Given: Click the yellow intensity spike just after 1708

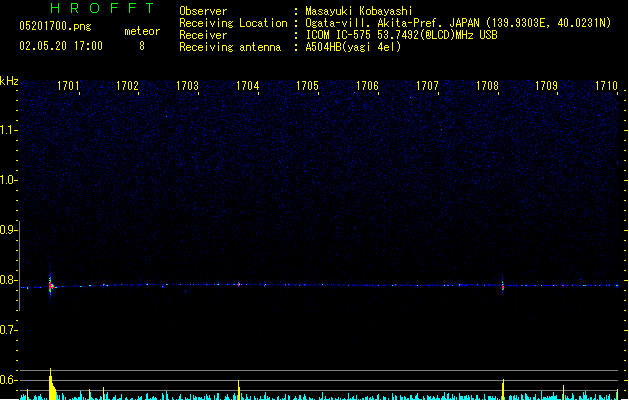Looking at the screenshot, I should tap(503, 390).
